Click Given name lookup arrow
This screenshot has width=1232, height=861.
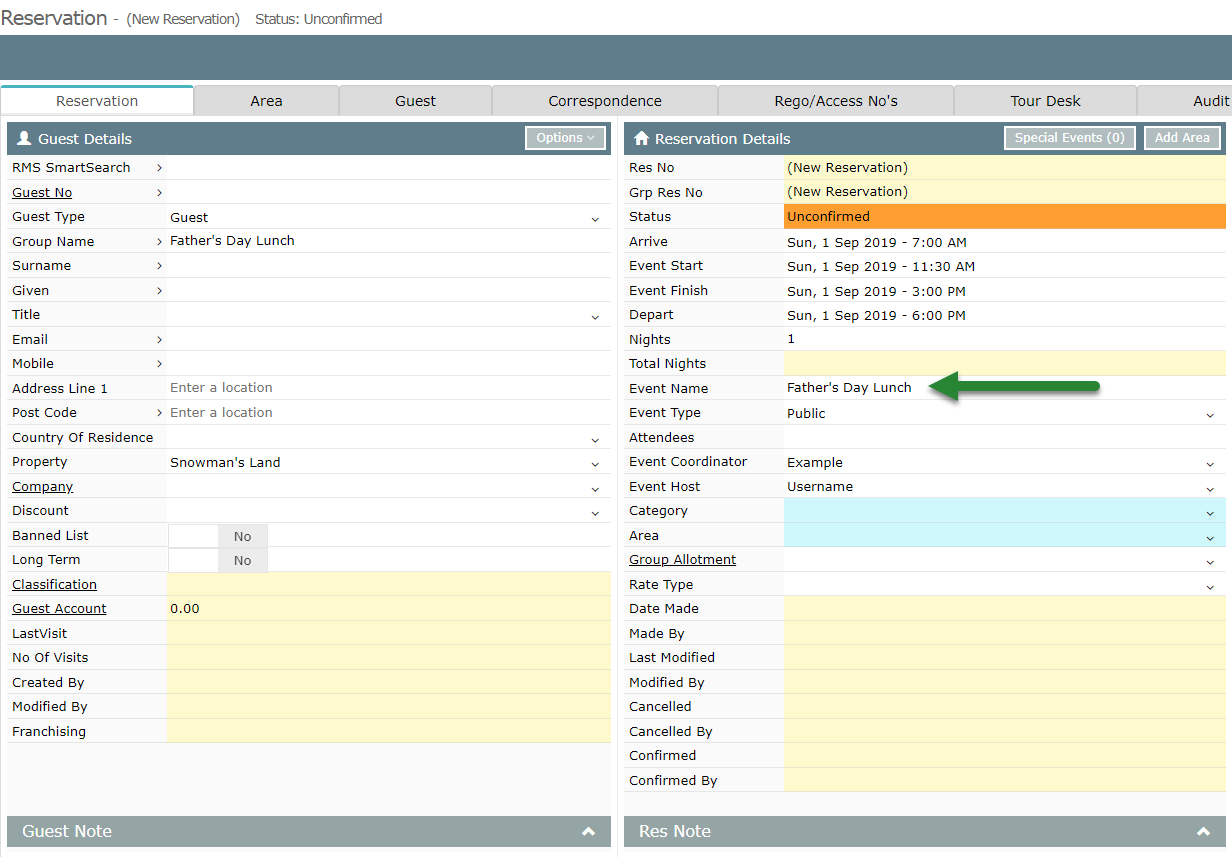pos(159,291)
